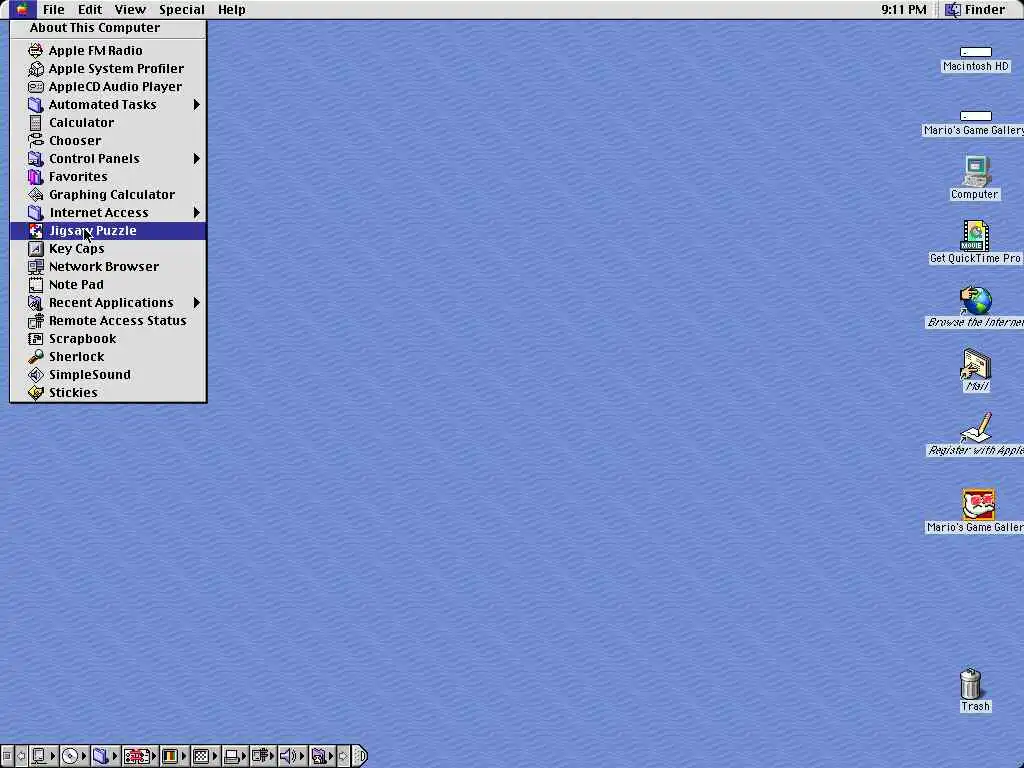
Task: Open the CD player Control Strip module
Action: tap(75, 756)
